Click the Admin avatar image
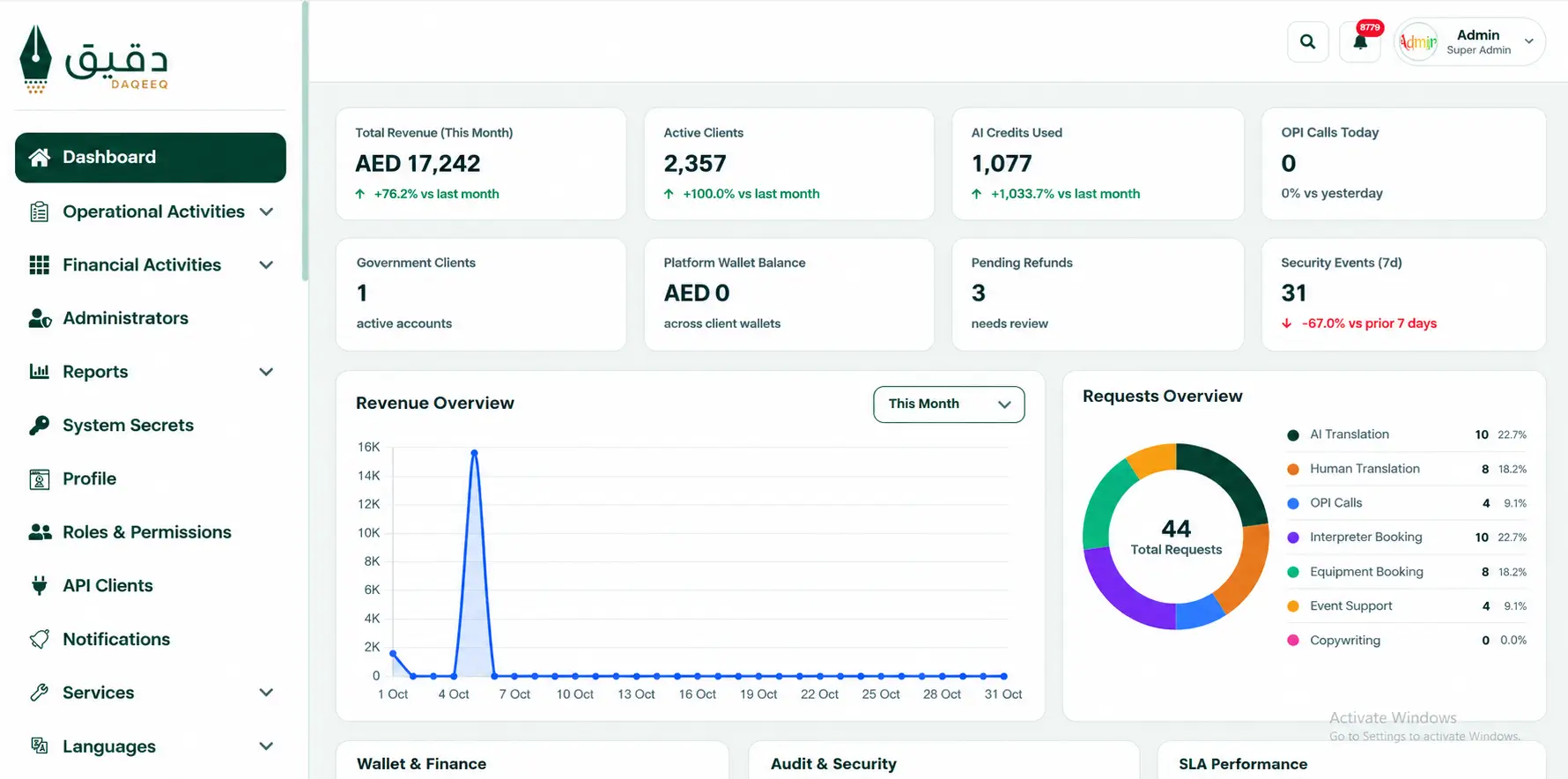Image resolution: width=1568 pixels, height=779 pixels. [x=1418, y=41]
